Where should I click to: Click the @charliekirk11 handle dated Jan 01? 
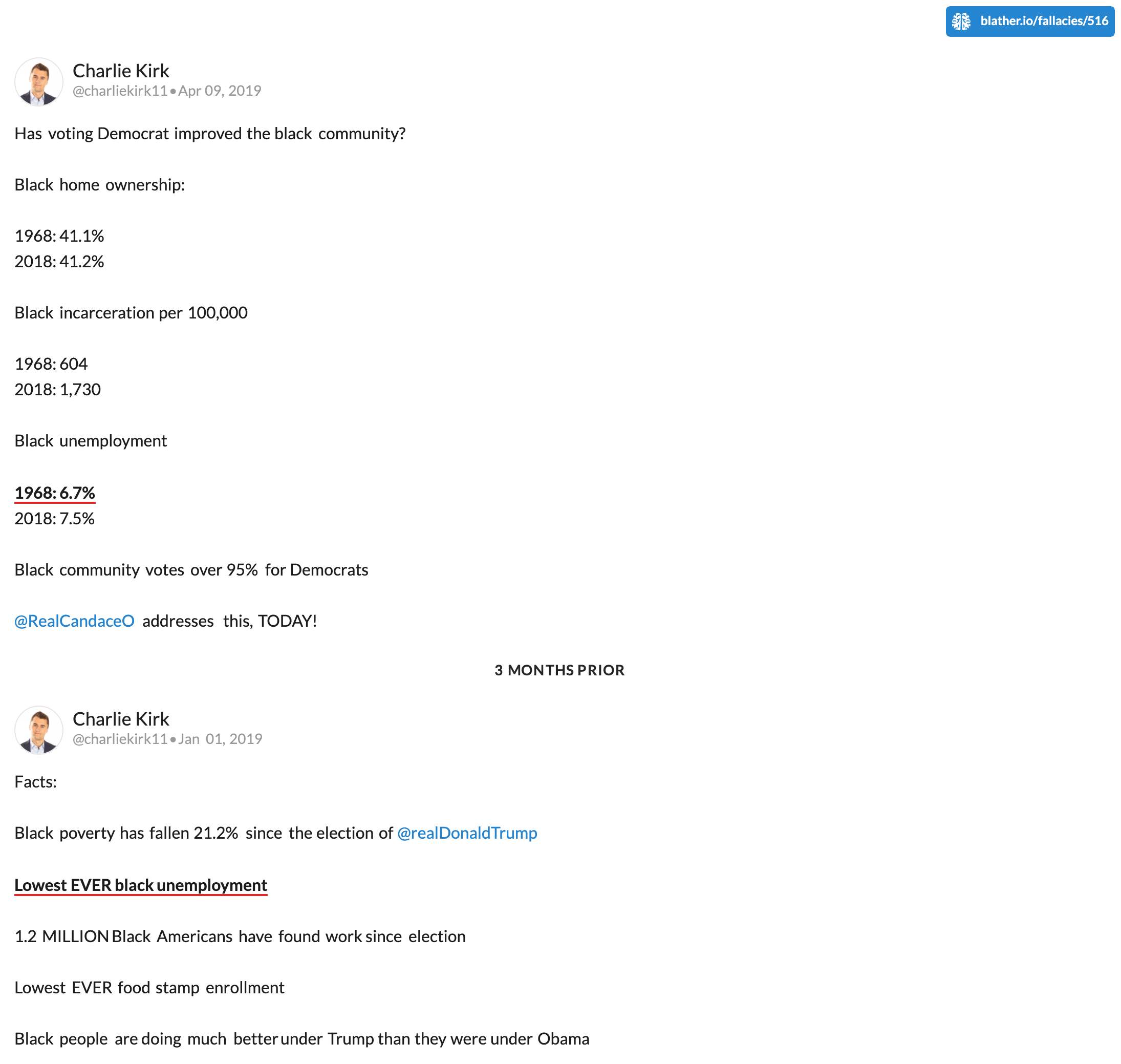pyautogui.click(x=120, y=739)
